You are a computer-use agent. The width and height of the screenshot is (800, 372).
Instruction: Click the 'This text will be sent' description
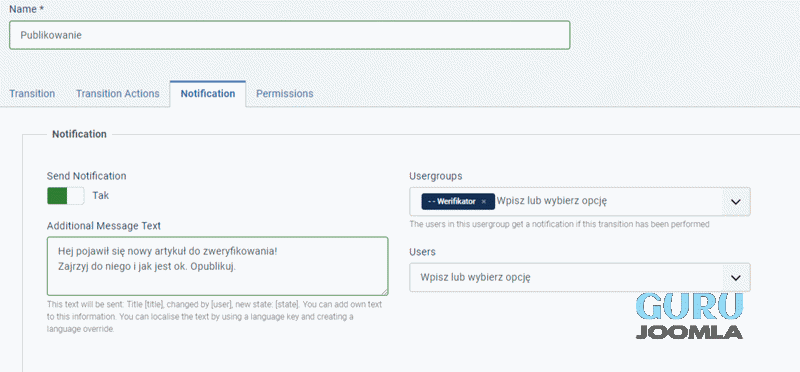coord(215,316)
